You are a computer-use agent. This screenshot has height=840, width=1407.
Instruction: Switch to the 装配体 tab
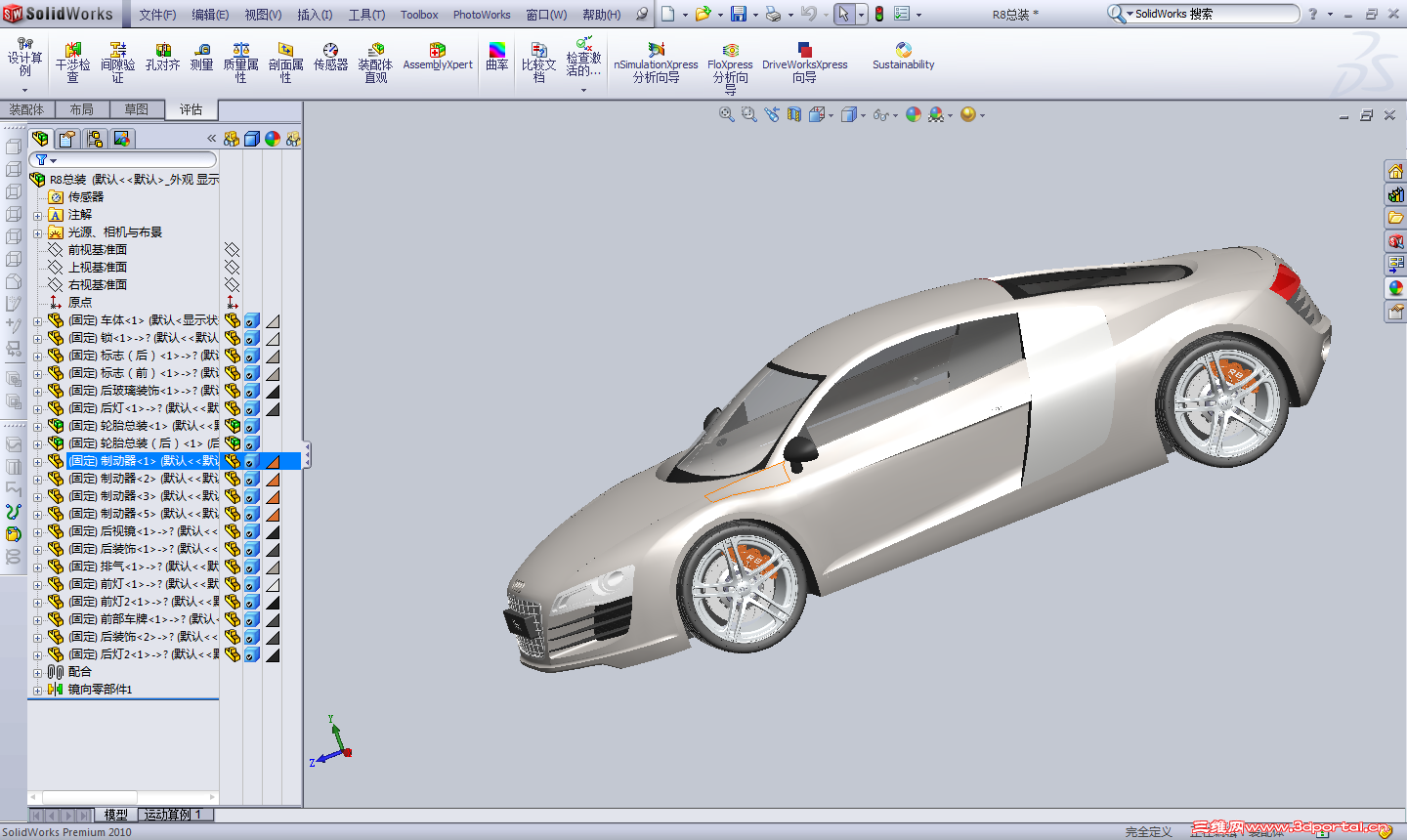click(27, 109)
